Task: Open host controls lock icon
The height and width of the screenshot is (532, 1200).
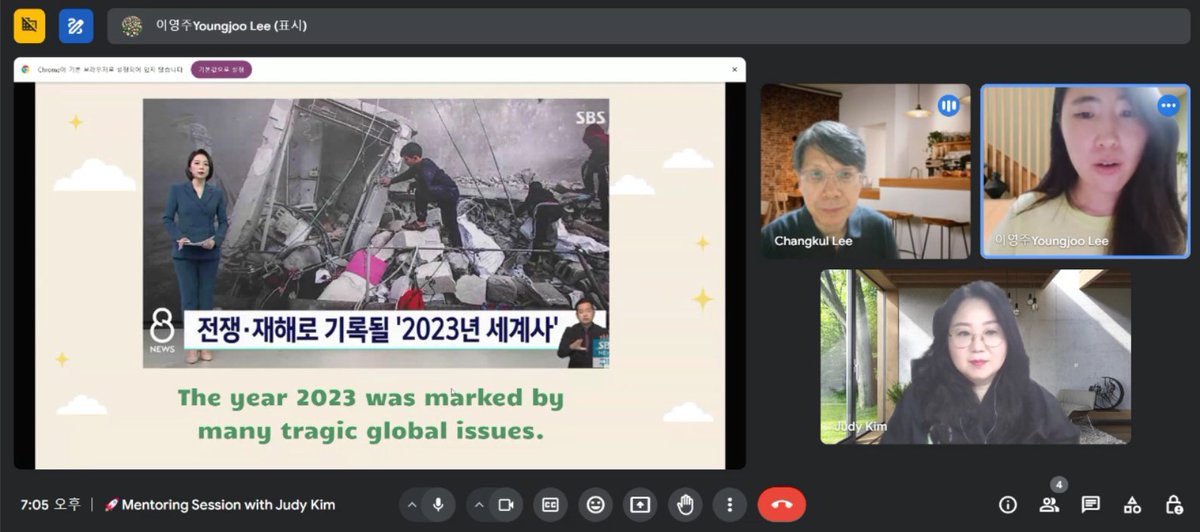Action: [x=1174, y=505]
